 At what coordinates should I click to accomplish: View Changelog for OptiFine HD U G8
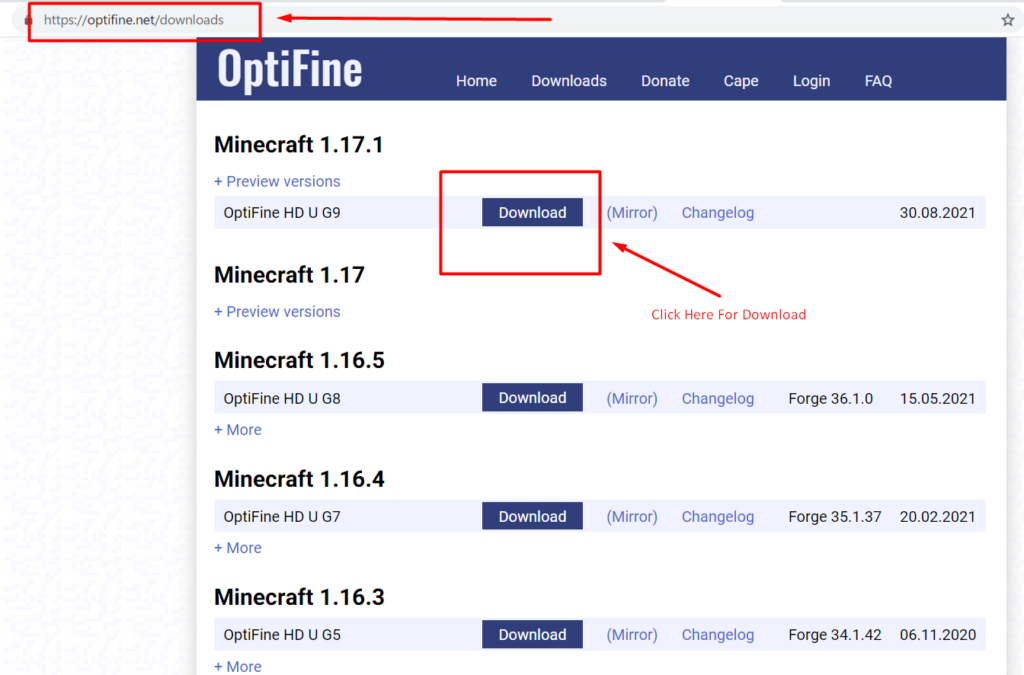pyautogui.click(x=718, y=399)
